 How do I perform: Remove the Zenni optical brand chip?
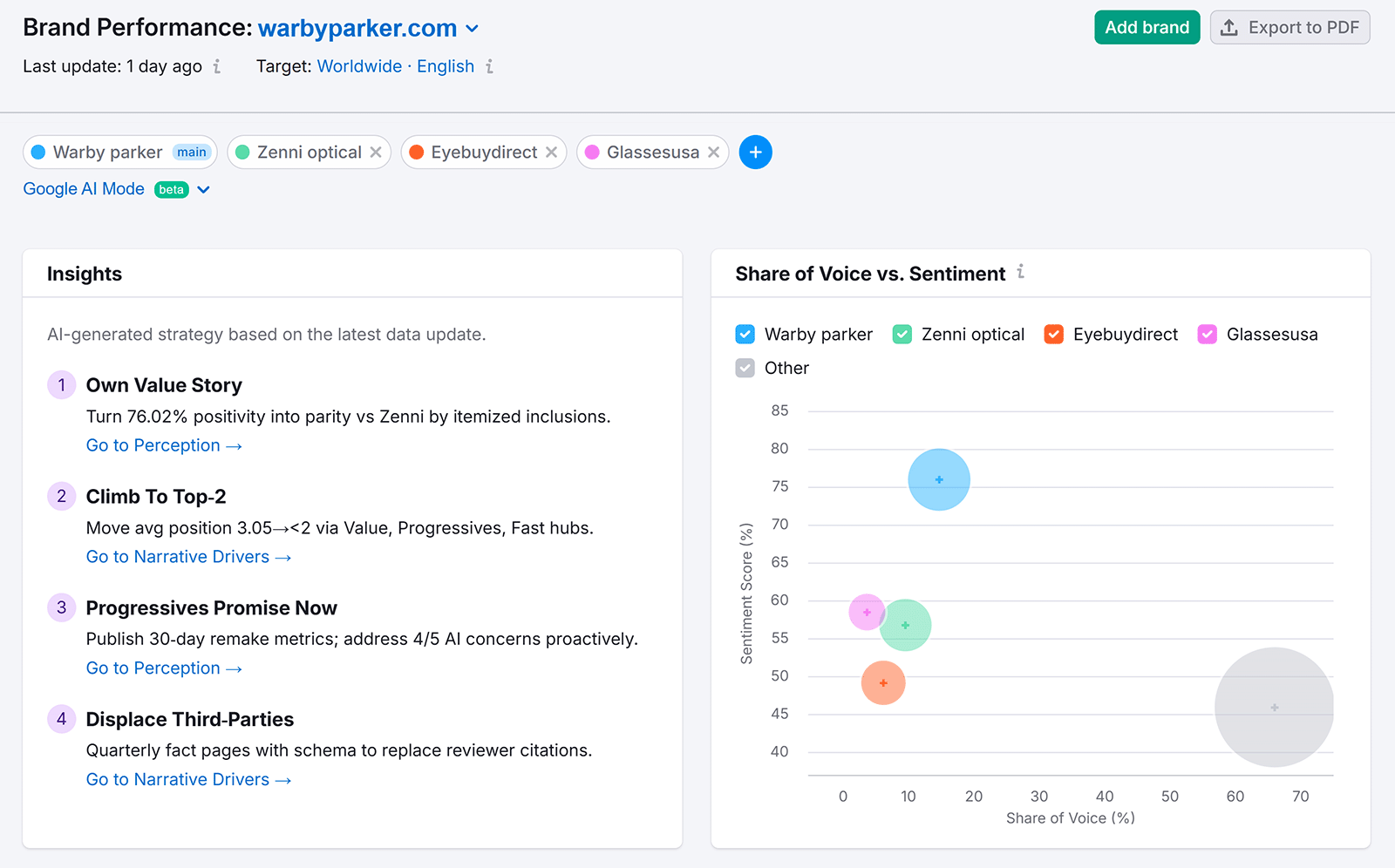pyautogui.click(x=376, y=152)
